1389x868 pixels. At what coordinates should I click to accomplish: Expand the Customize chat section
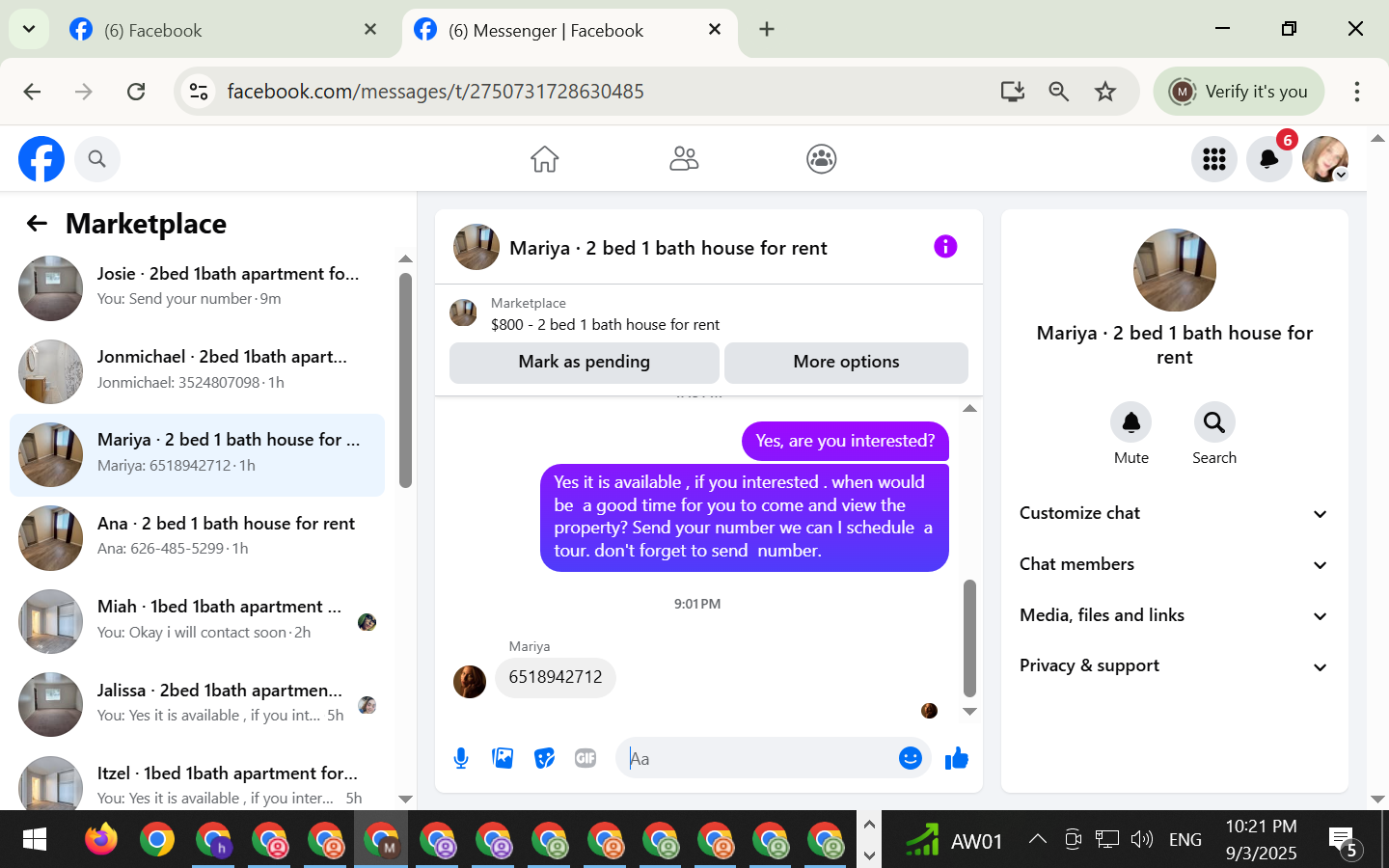click(x=1174, y=513)
